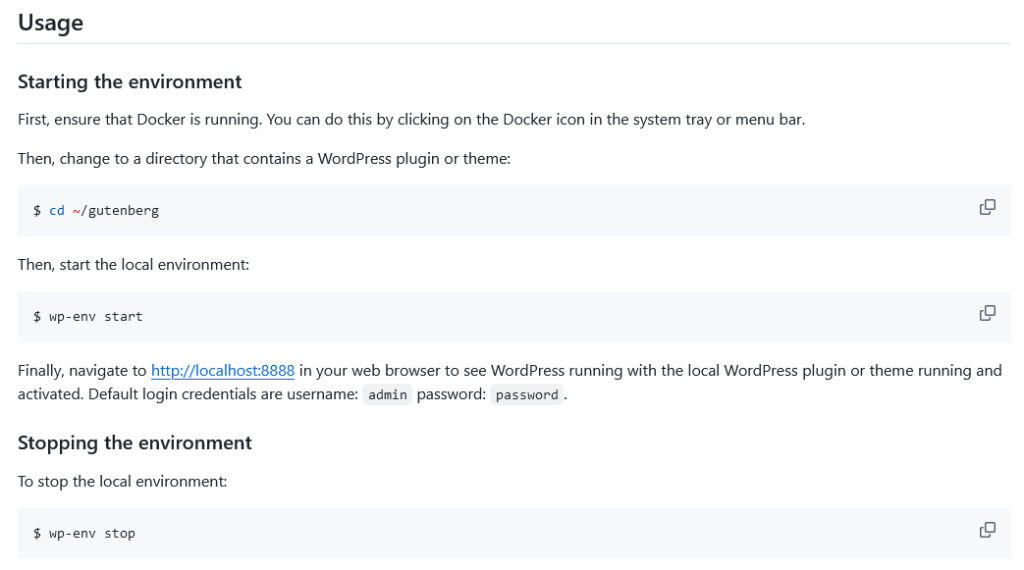Select the admin username inline code
Screen dimensions: 1024x570
(x=387, y=395)
